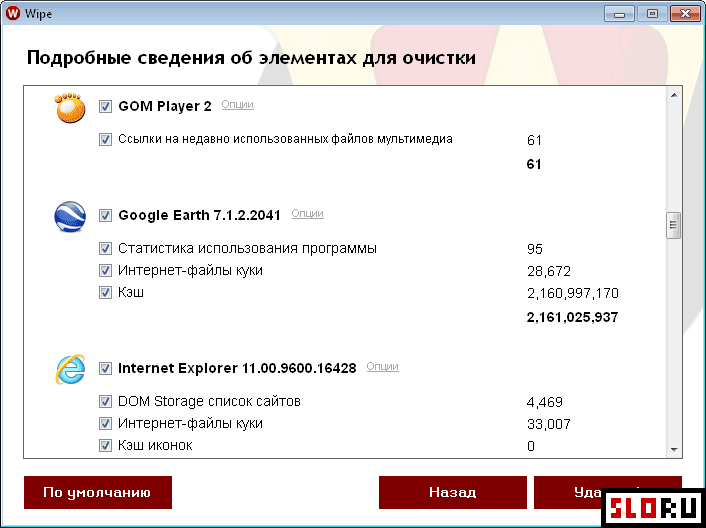Toggle the Google Earth Кэш checkbox
Screen dimensions: 706x528
[105, 292]
